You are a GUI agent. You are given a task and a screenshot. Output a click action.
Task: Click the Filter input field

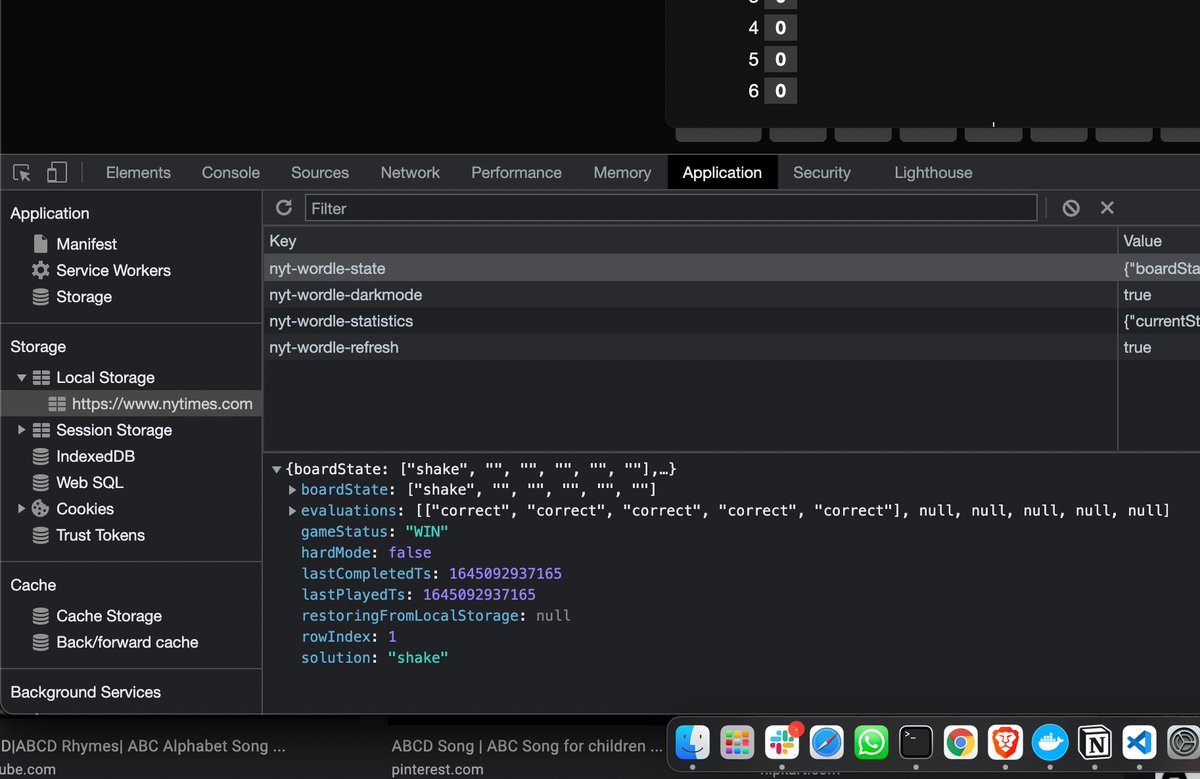[670, 208]
